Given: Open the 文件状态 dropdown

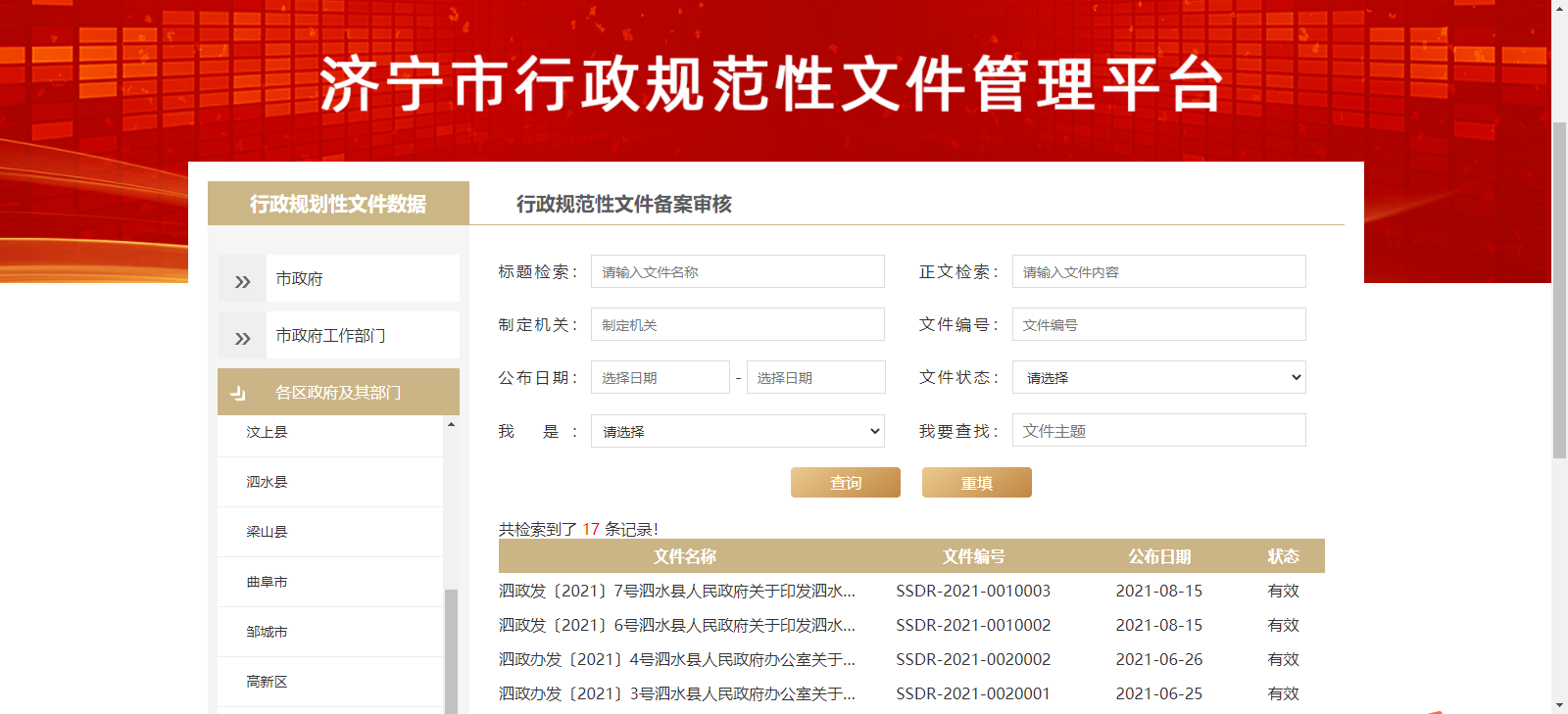Looking at the screenshot, I should [1158, 377].
